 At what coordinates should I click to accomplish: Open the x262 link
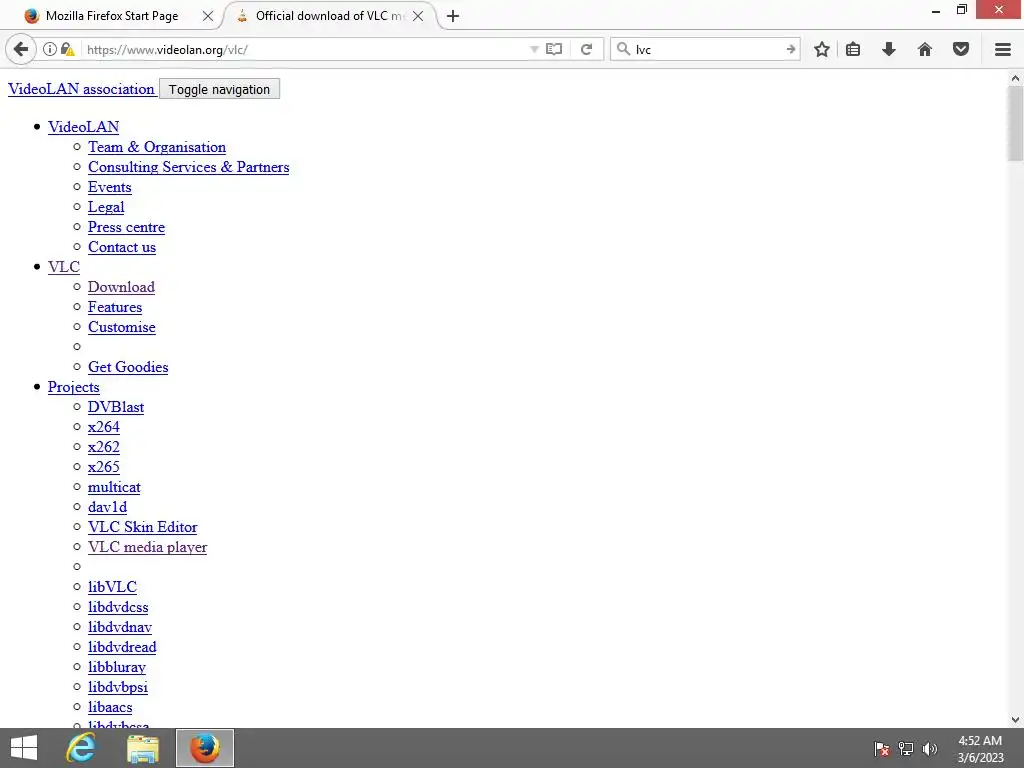click(104, 447)
